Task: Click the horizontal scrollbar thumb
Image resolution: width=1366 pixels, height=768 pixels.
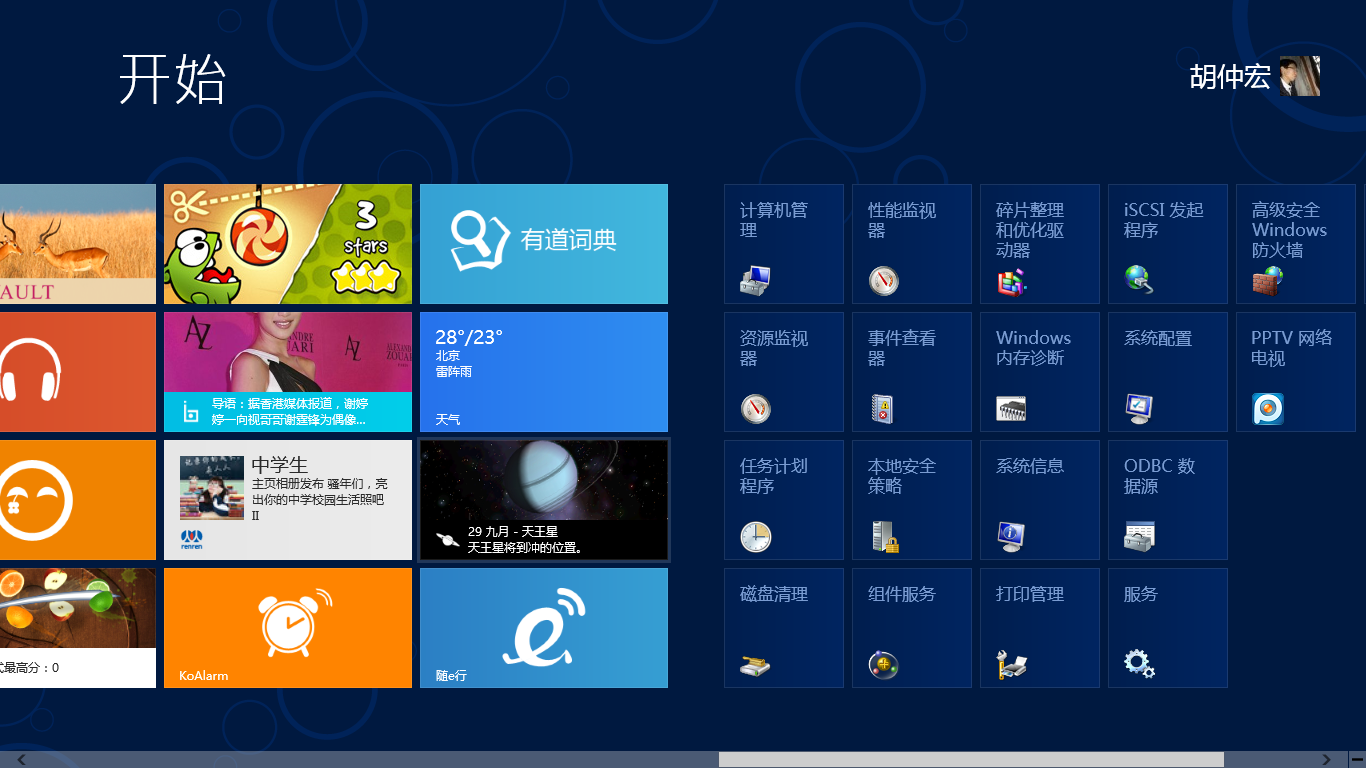Action: [971, 760]
